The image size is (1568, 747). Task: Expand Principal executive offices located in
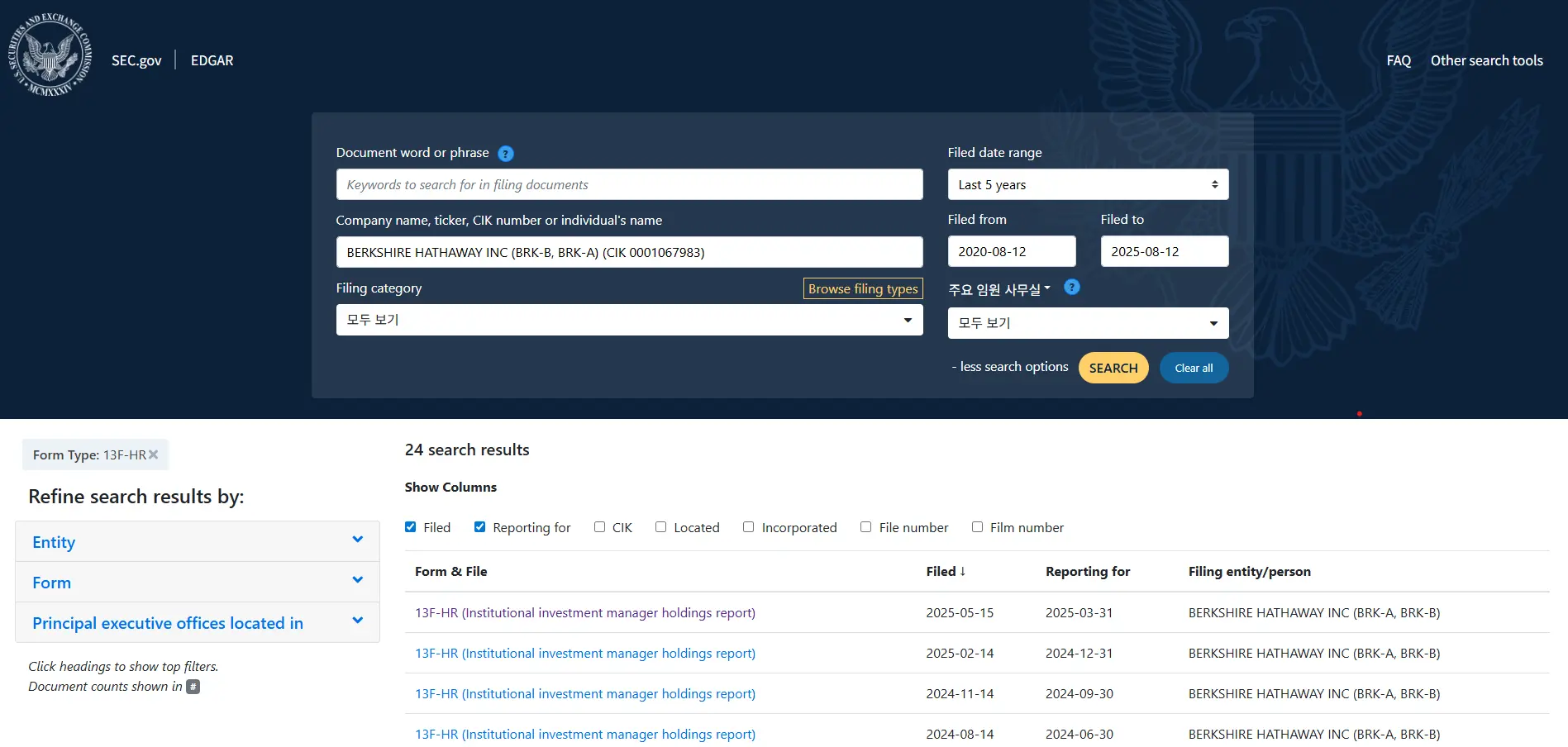pos(198,623)
